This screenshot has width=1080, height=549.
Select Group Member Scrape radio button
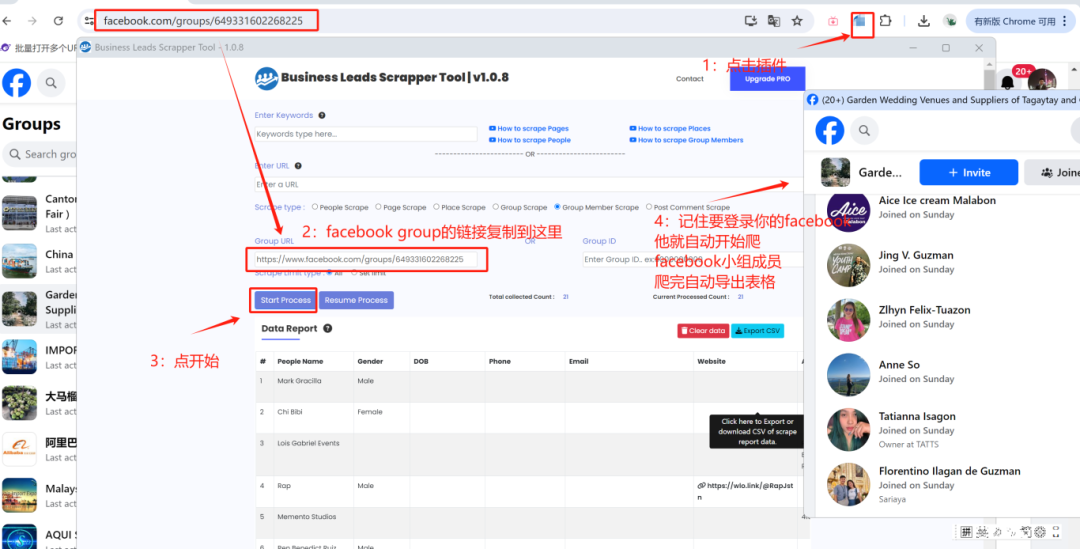[x=557, y=207]
